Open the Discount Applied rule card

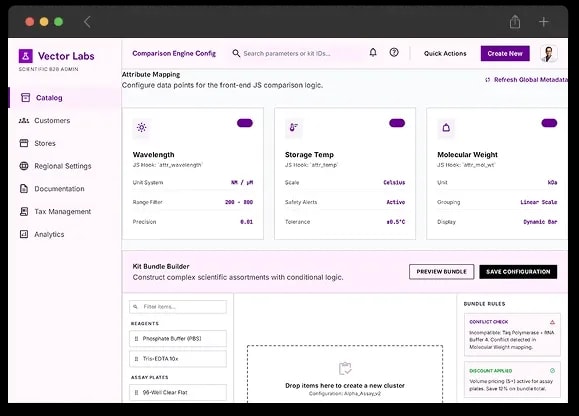(512, 379)
